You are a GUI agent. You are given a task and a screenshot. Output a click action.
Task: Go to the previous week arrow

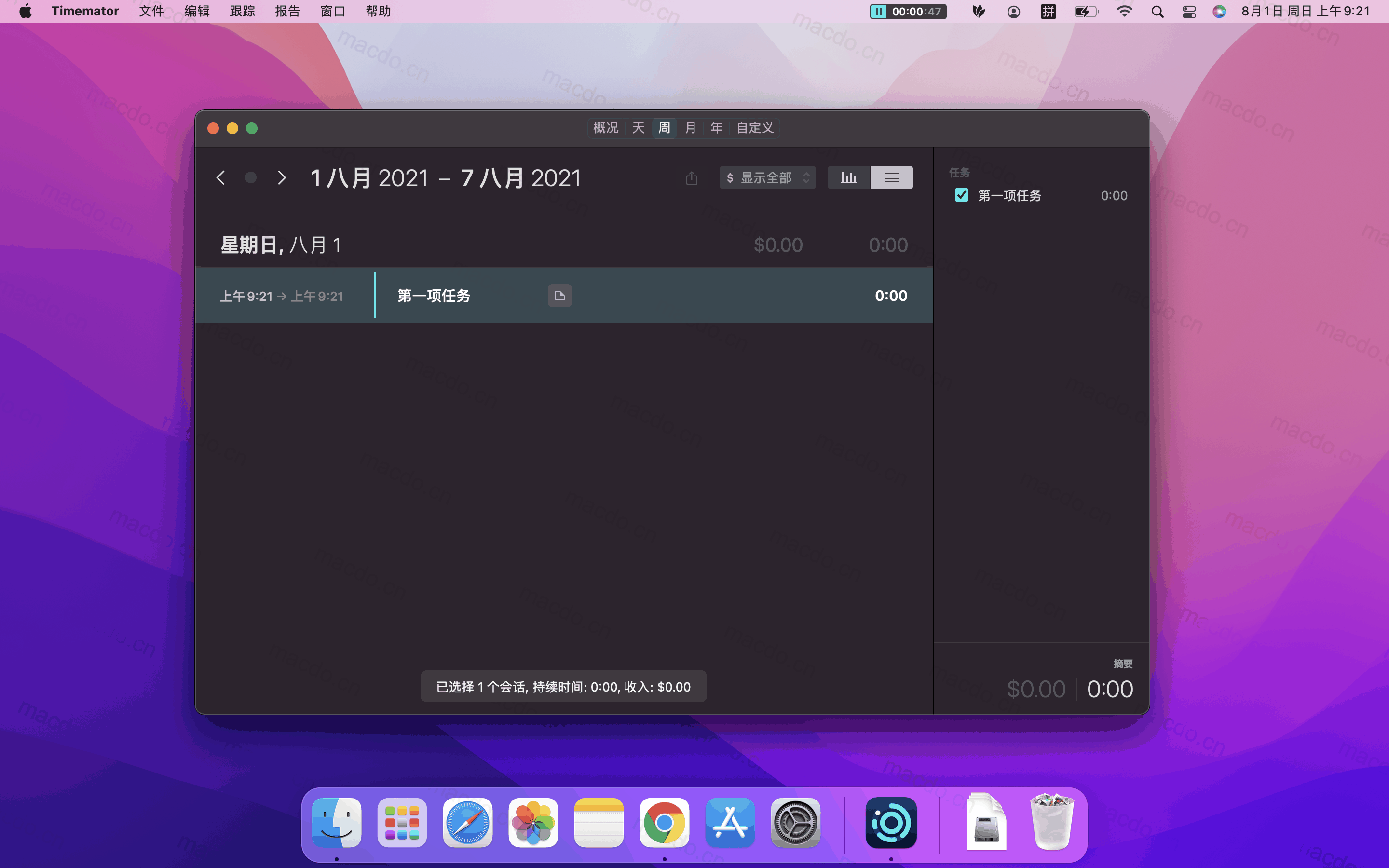tap(221, 177)
